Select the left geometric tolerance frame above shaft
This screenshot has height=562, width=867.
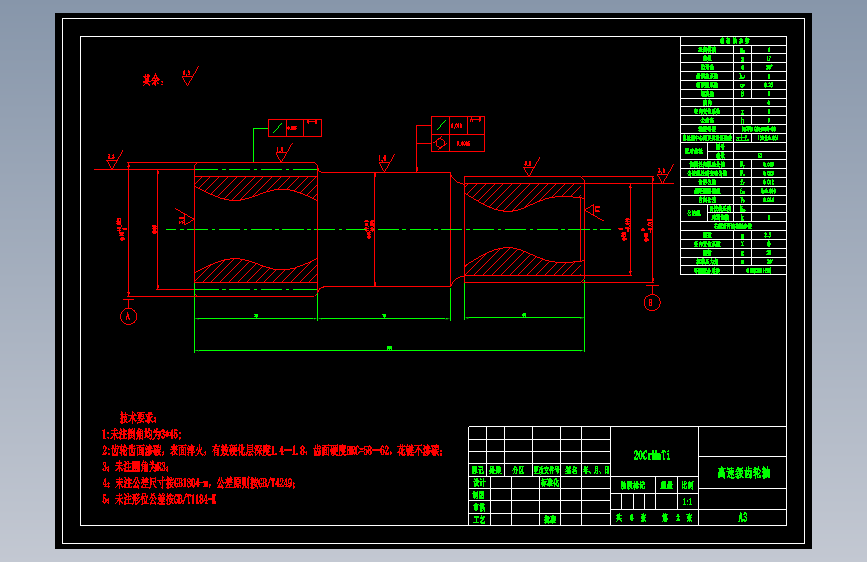click(295, 128)
